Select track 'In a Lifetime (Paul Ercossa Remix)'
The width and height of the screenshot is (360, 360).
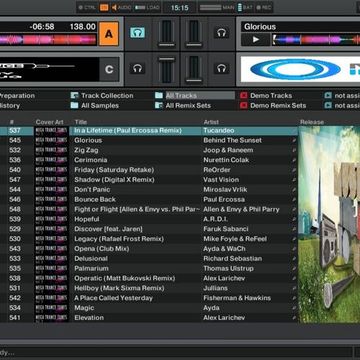click(128, 131)
